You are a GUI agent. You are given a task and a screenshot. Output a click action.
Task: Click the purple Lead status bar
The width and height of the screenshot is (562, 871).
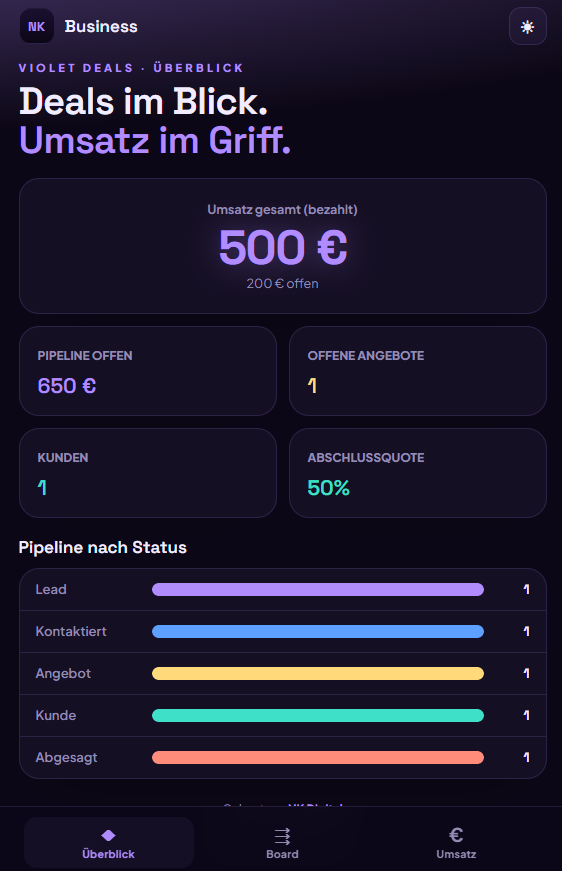(318, 589)
